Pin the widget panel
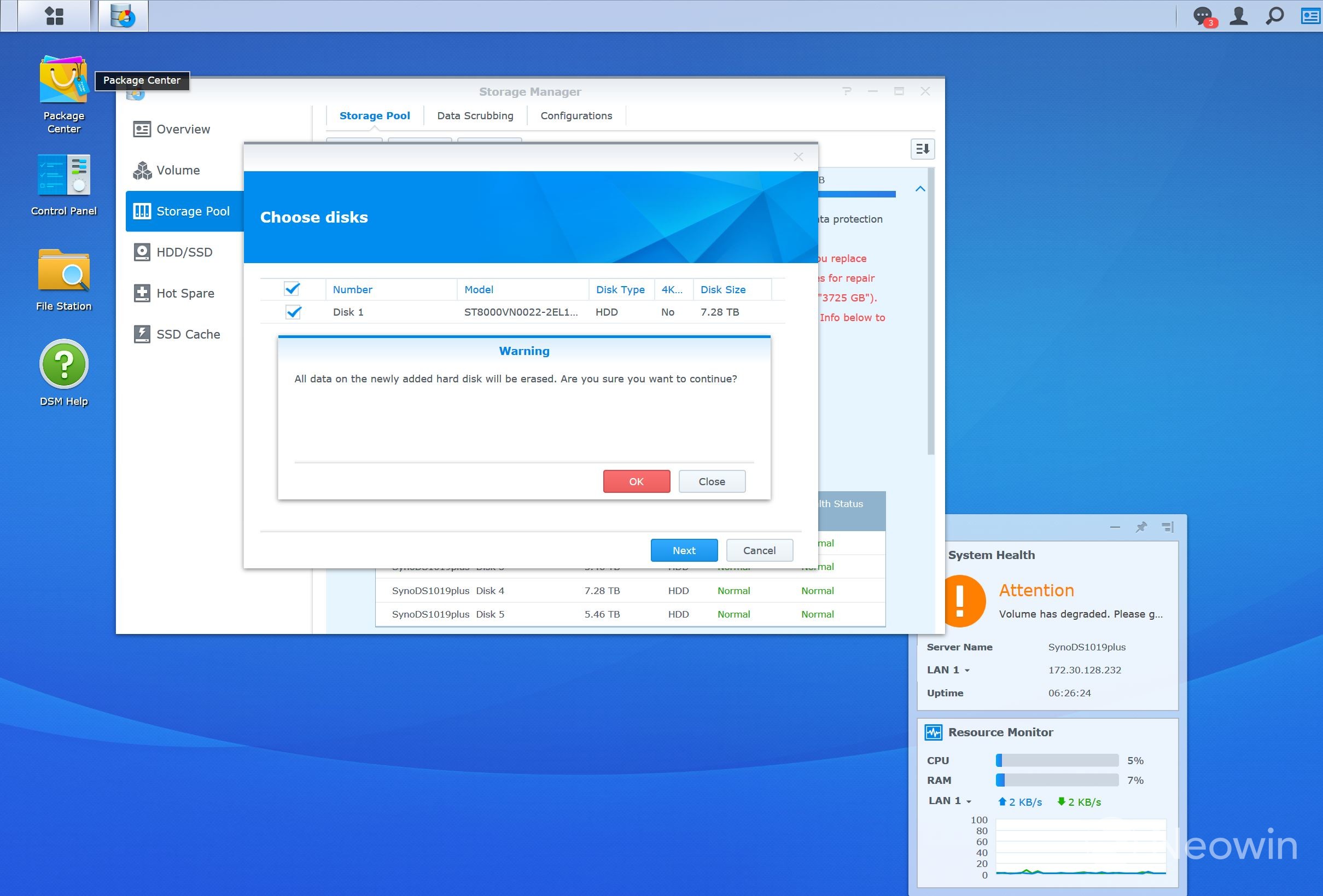The width and height of the screenshot is (1323, 896). coord(1141,527)
